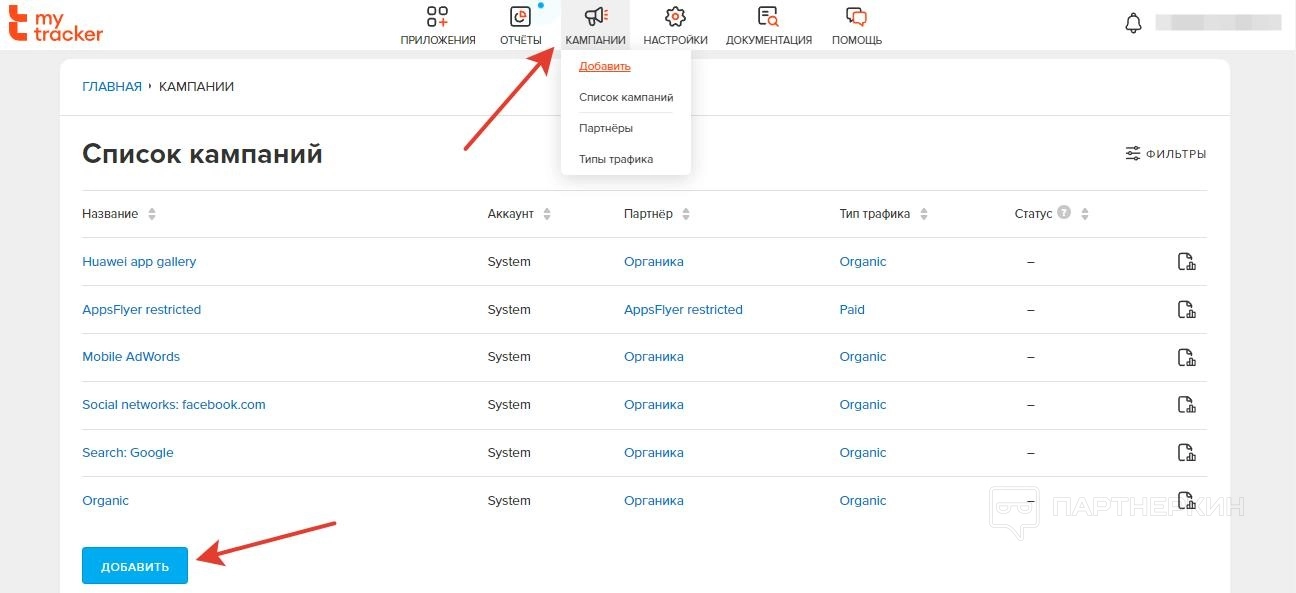Open the Документация icon

[x=768, y=17]
